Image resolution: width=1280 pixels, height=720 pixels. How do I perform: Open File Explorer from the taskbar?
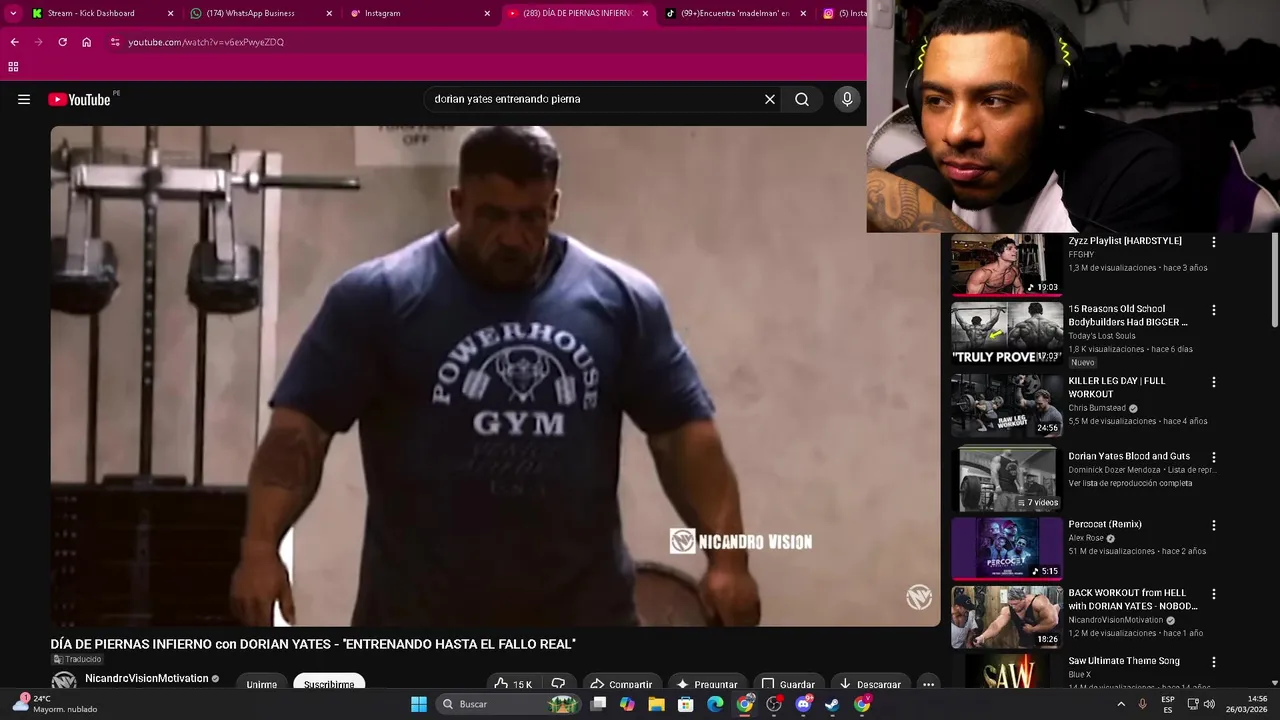(x=656, y=704)
